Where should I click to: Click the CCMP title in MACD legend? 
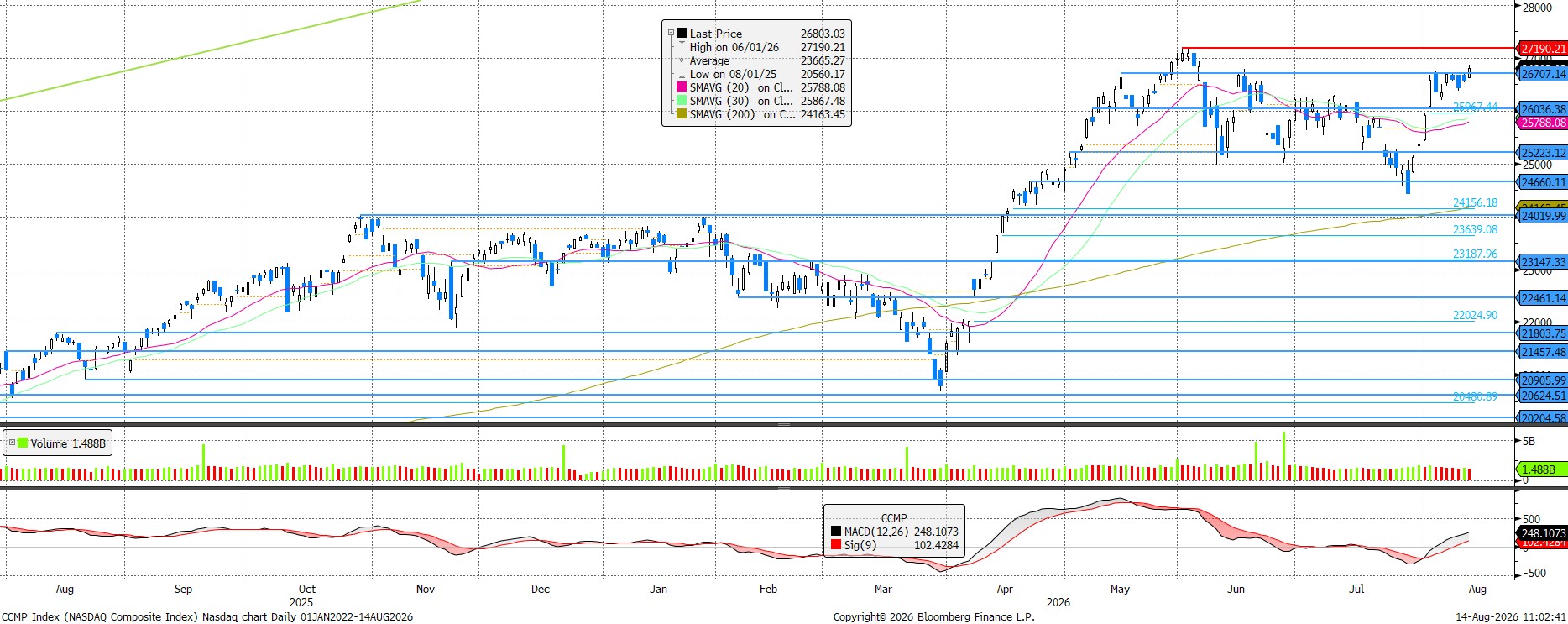pos(894,518)
